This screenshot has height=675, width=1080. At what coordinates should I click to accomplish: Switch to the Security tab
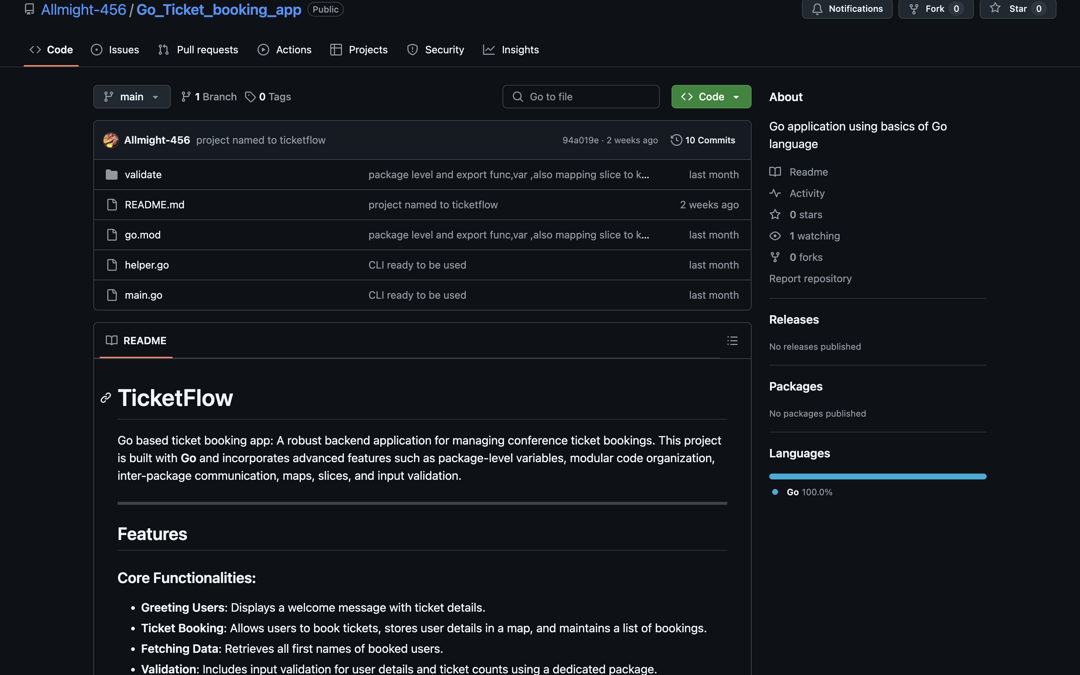436,50
